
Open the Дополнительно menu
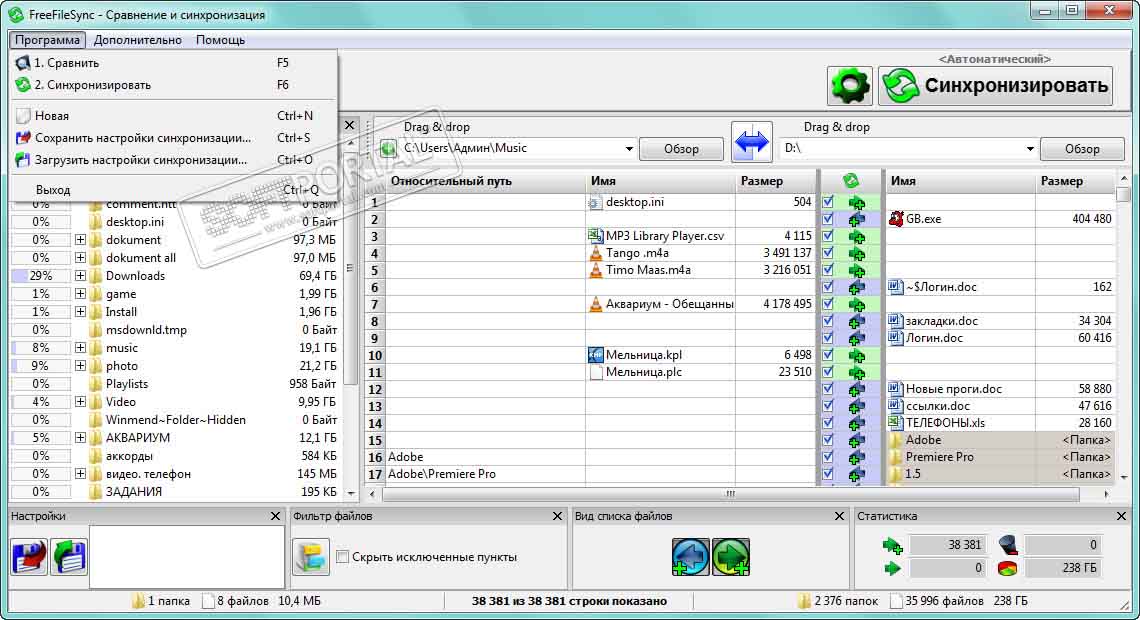coord(137,40)
